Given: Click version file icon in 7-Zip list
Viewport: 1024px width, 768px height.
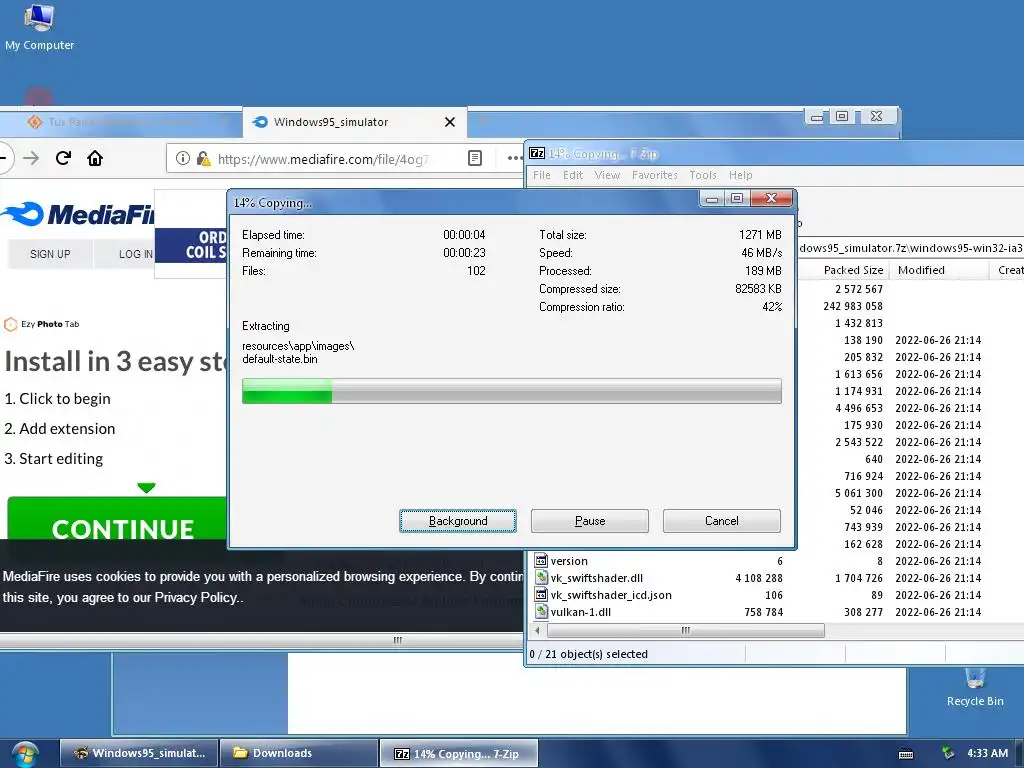Looking at the screenshot, I should coord(541,560).
